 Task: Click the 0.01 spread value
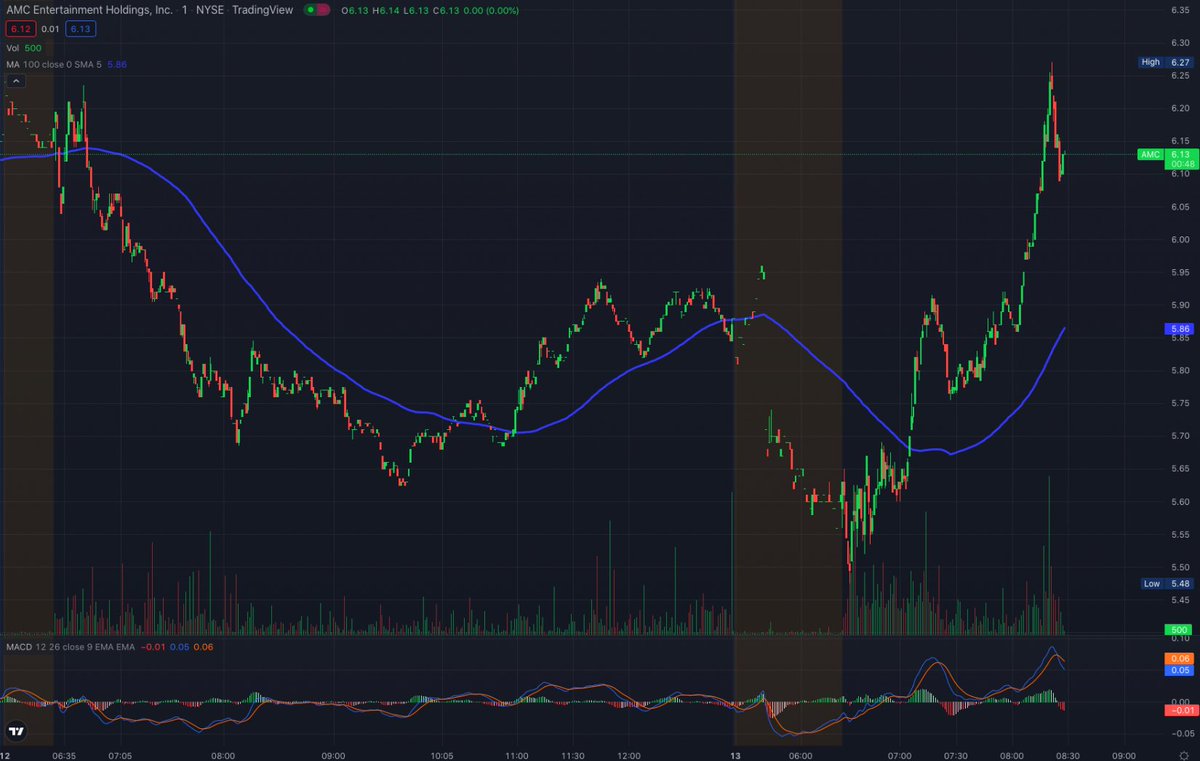[49, 29]
